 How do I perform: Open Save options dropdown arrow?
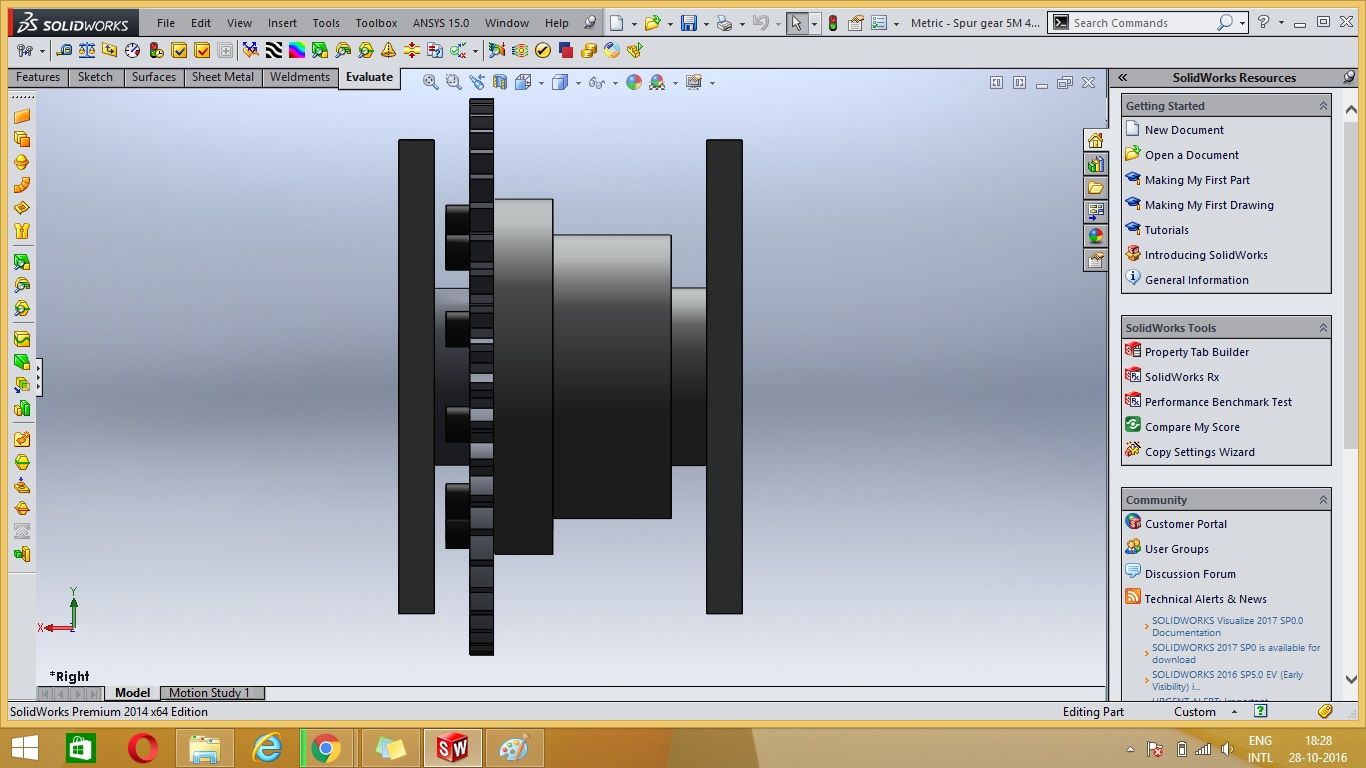pos(706,23)
